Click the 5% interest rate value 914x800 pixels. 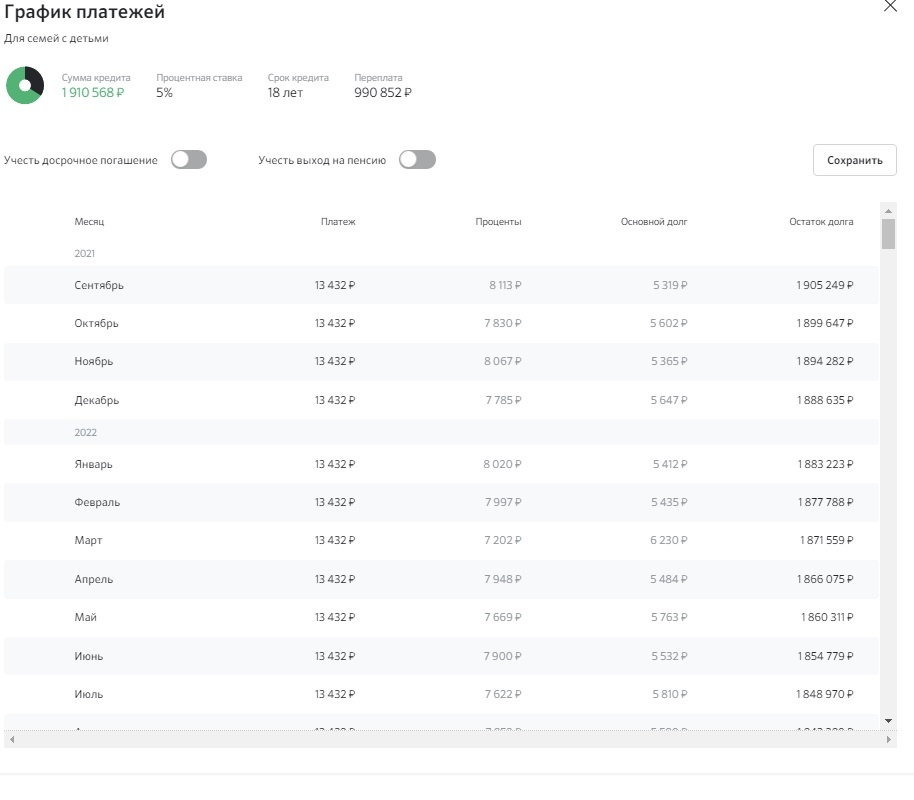tap(164, 93)
